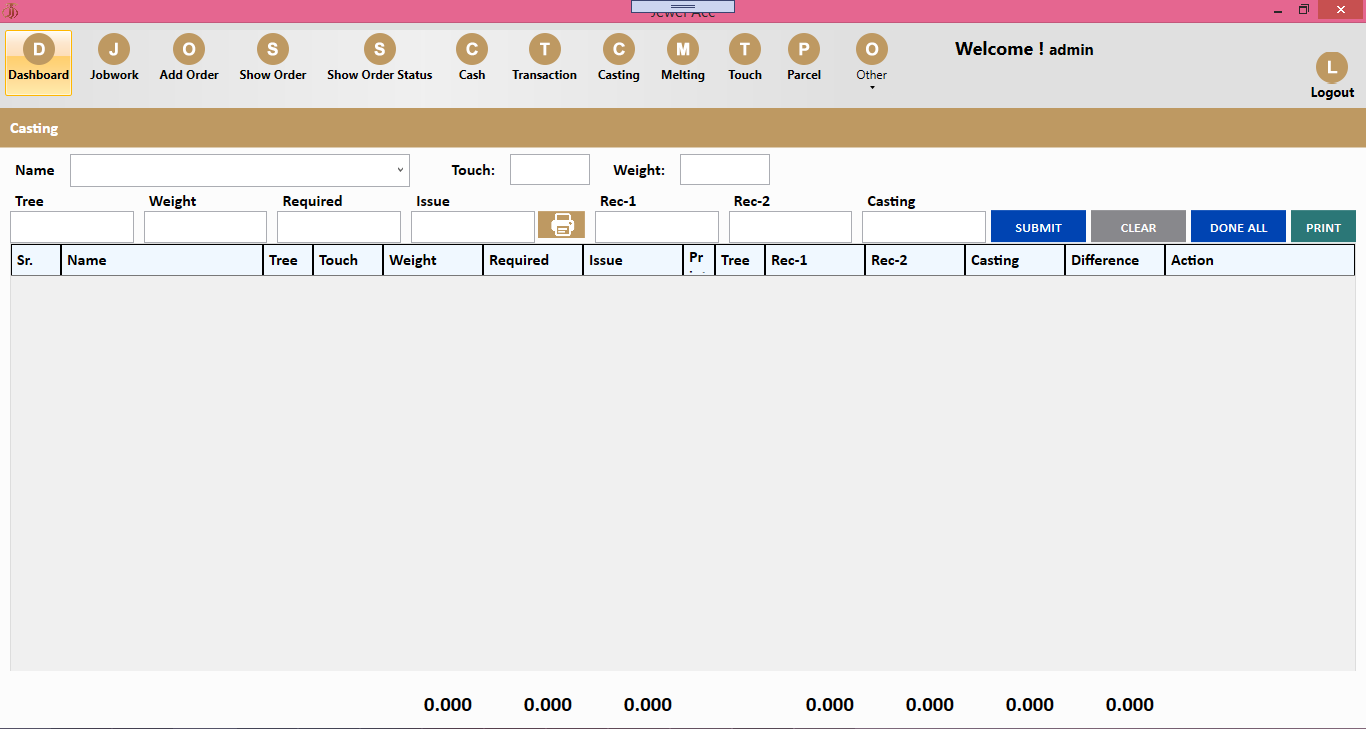Screen dimensions: 1366x729
Task: Click the Other dropdown arrow
Action: point(870,88)
